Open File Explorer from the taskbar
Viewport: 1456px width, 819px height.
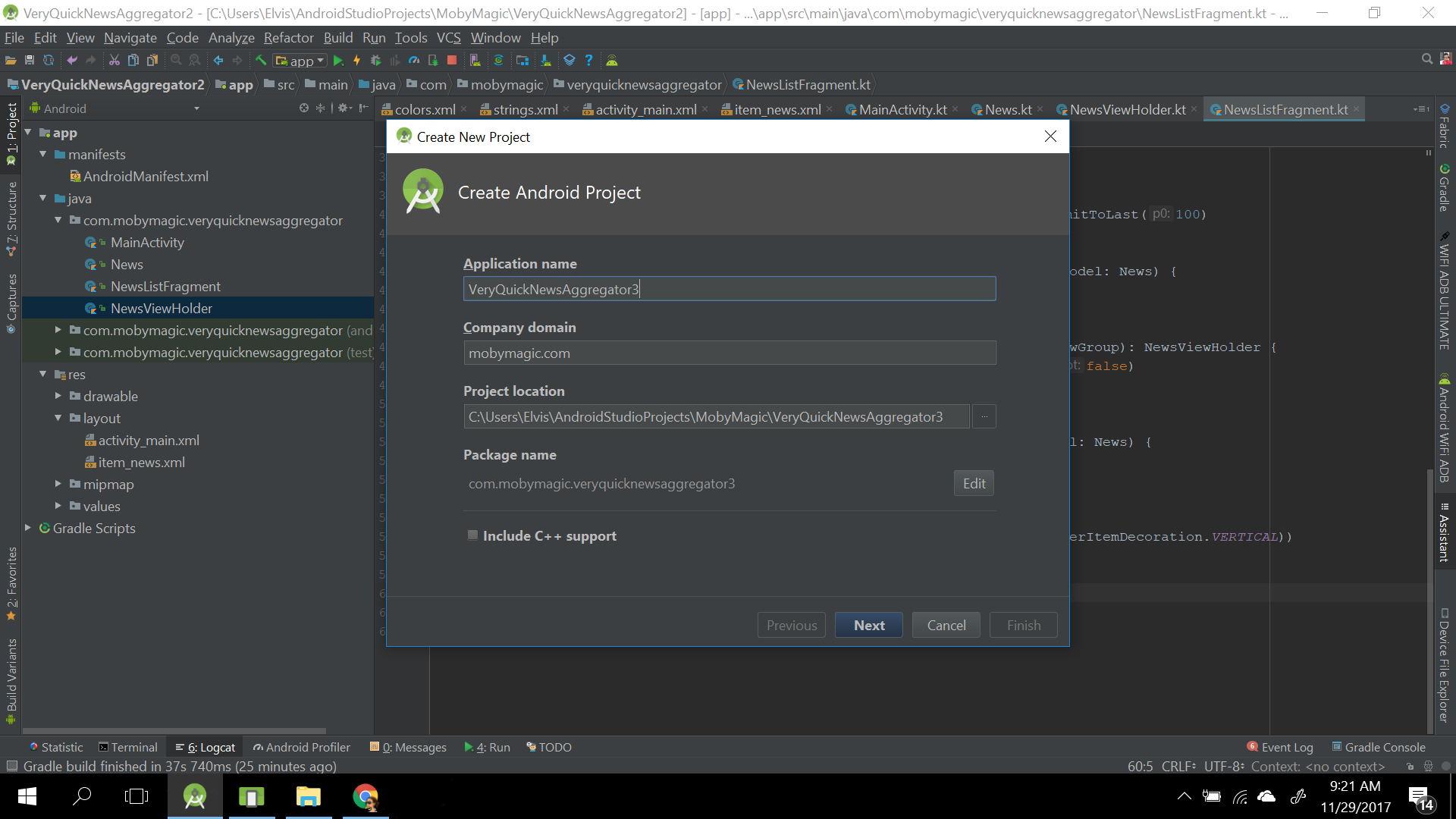pos(308,796)
